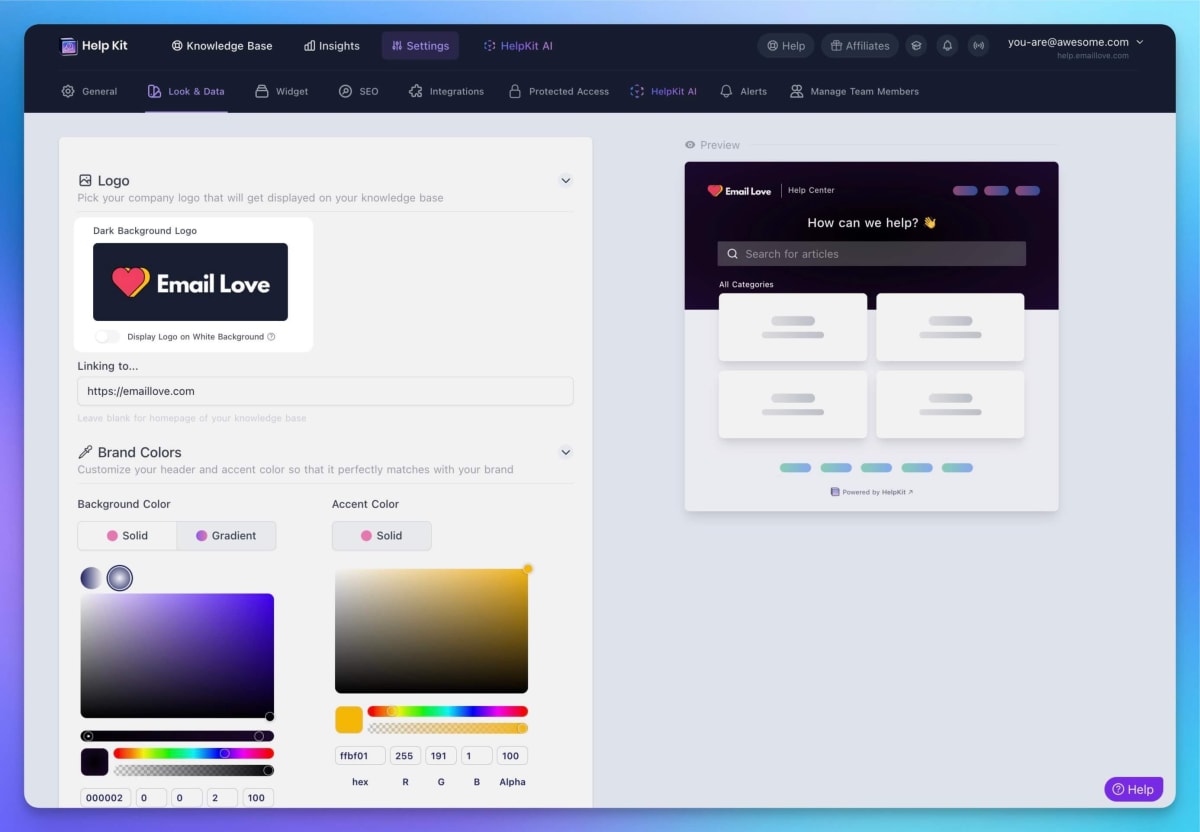Image resolution: width=1200 pixels, height=832 pixels.
Task: Switch to the Widget settings tab
Action: pyautogui.click(x=281, y=91)
